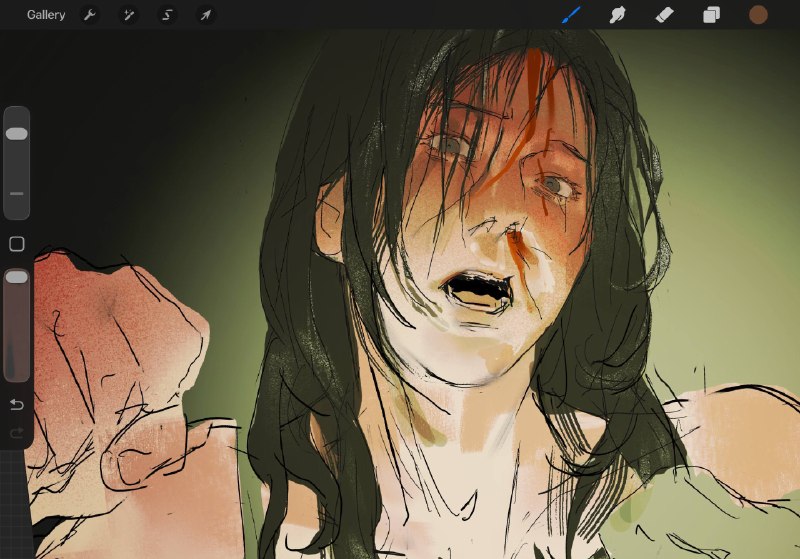Tap the square modify button in sidebar
Screen dimensions: 800x559
(17, 244)
